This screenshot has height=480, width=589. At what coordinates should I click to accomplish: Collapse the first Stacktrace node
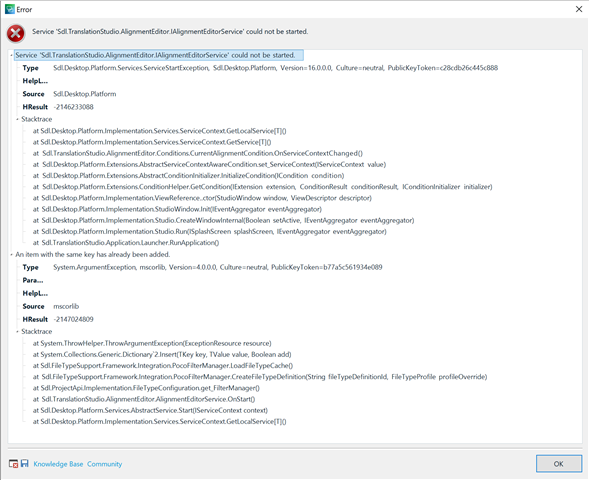tap(17, 119)
